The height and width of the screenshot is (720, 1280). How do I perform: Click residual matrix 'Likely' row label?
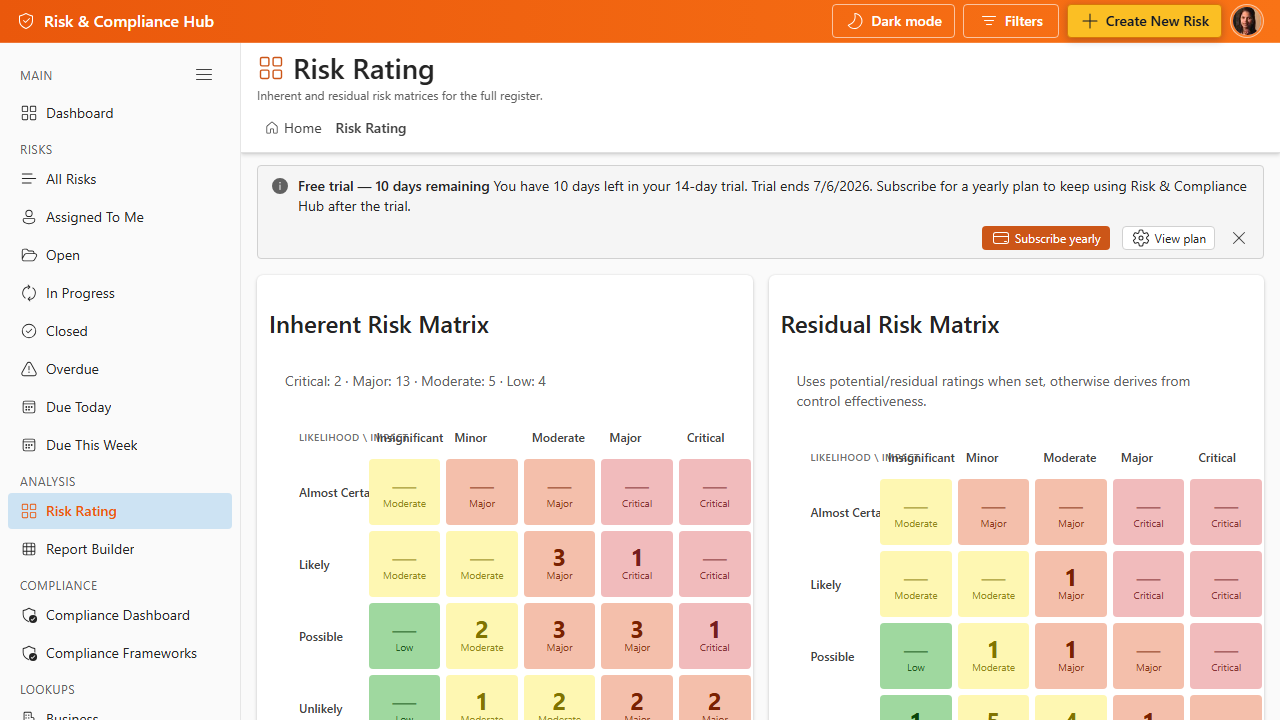coord(826,584)
